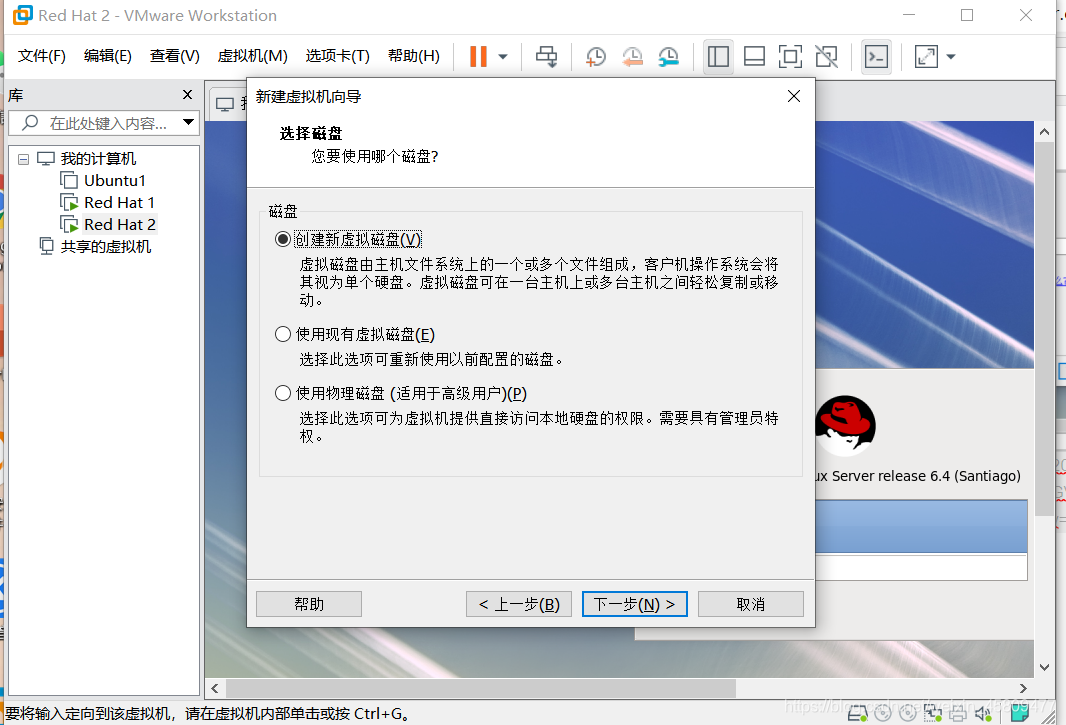1066x725 pixels.
Task: Click the vertical scrollbar down arrow
Action: [1044, 667]
